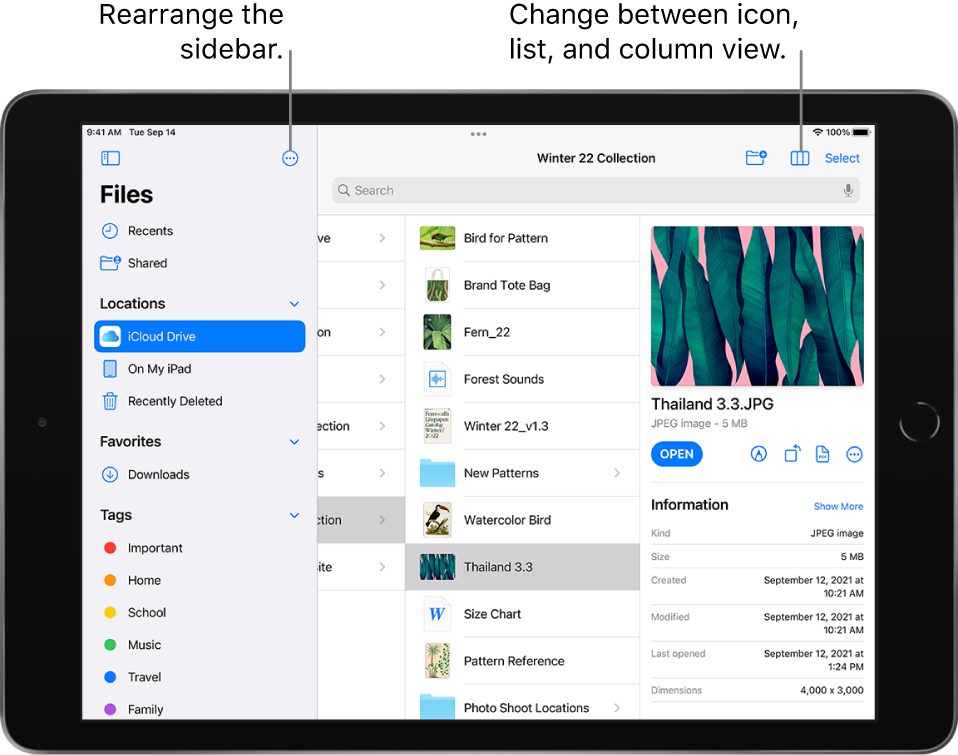
Task: Convert Thailand 3.3 to PDF
Action: pos(822,454)
